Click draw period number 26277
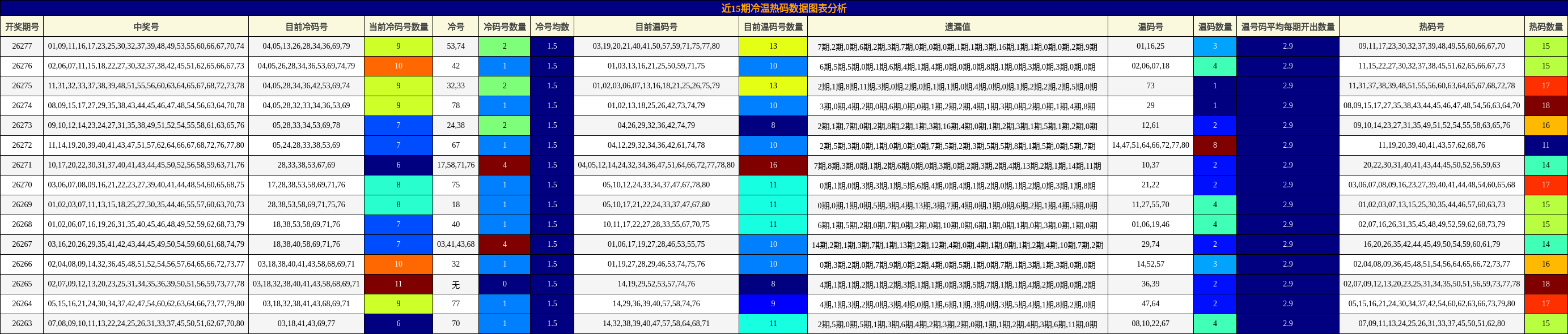Image resolution: width=1568 pixels, height=334 pixels. pos(22,46)
